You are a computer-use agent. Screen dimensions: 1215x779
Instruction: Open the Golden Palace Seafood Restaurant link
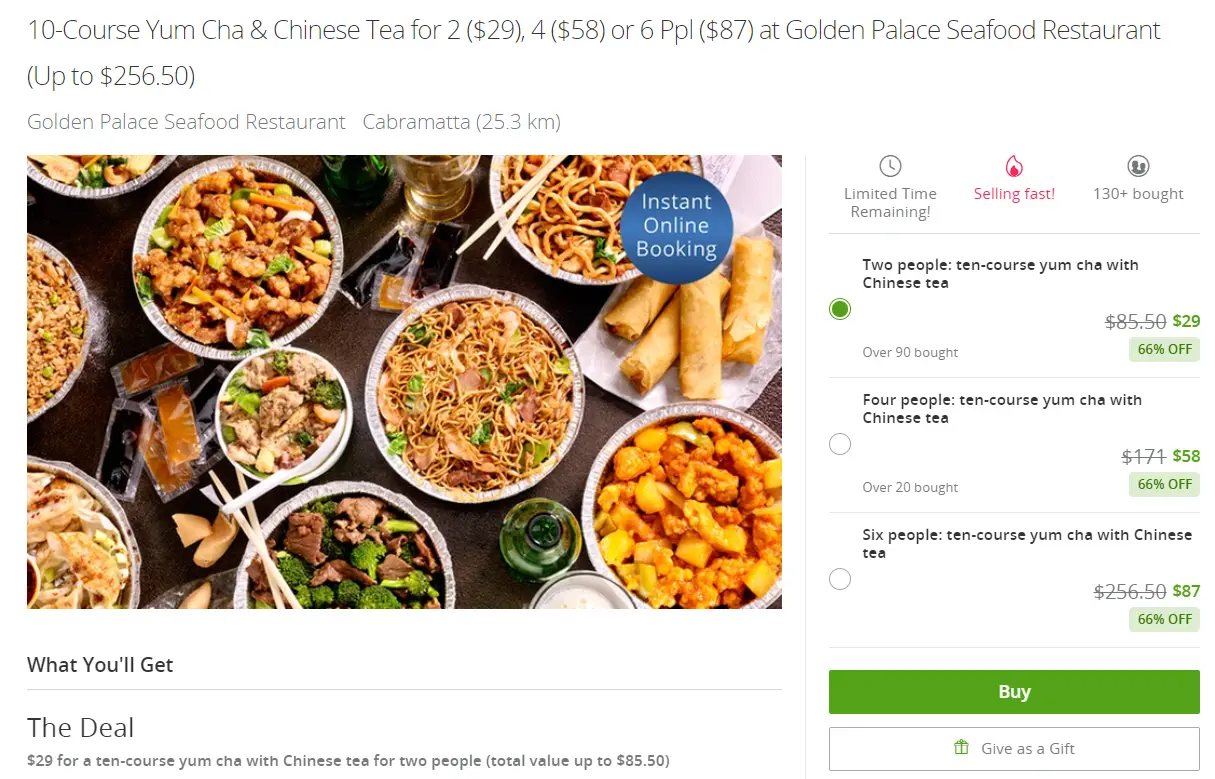pos(186,122)
